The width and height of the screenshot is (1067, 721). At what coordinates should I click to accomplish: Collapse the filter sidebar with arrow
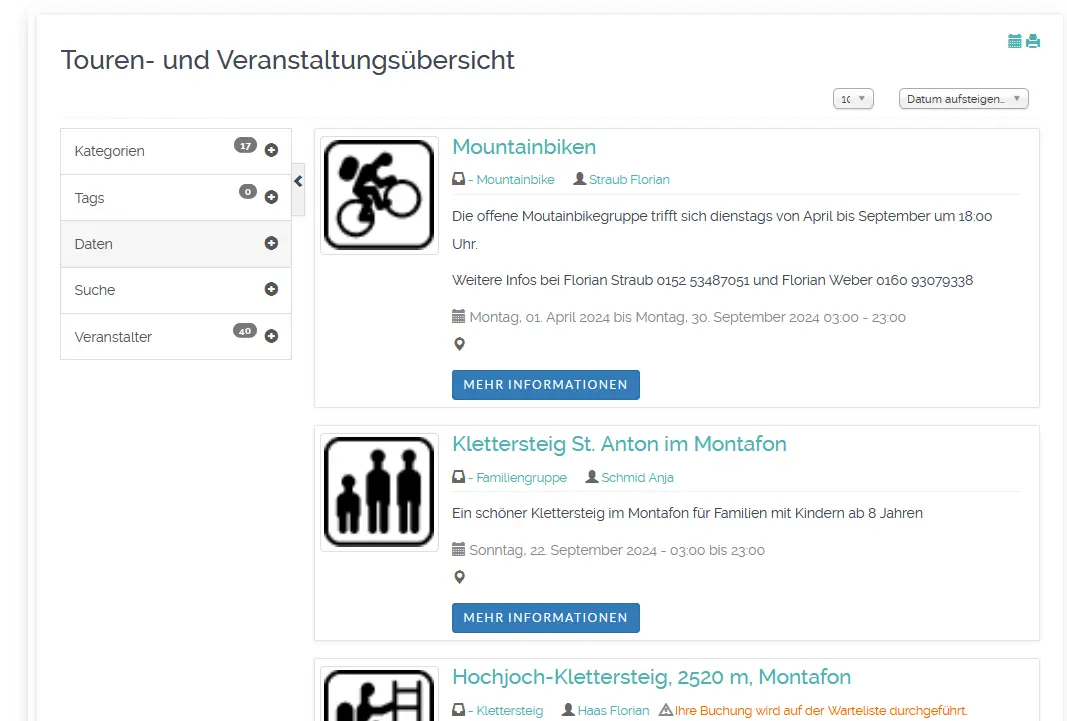[298, 181]
